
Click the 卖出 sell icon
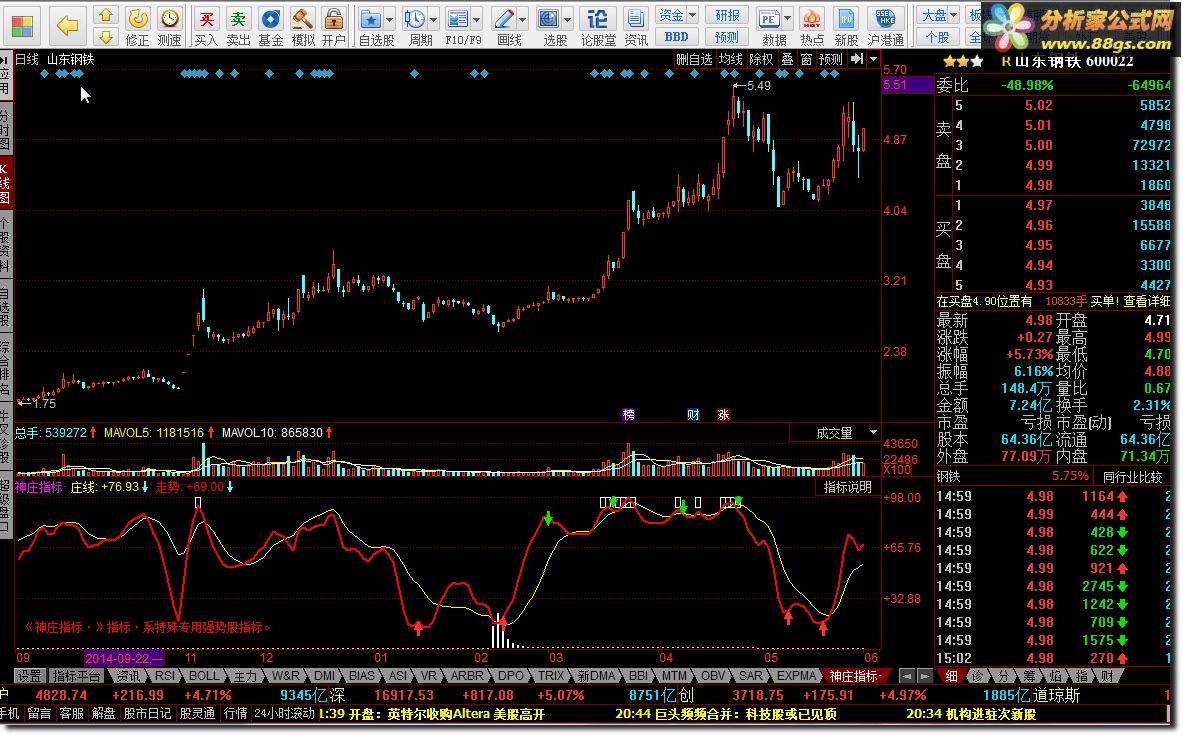coord(238,18)
